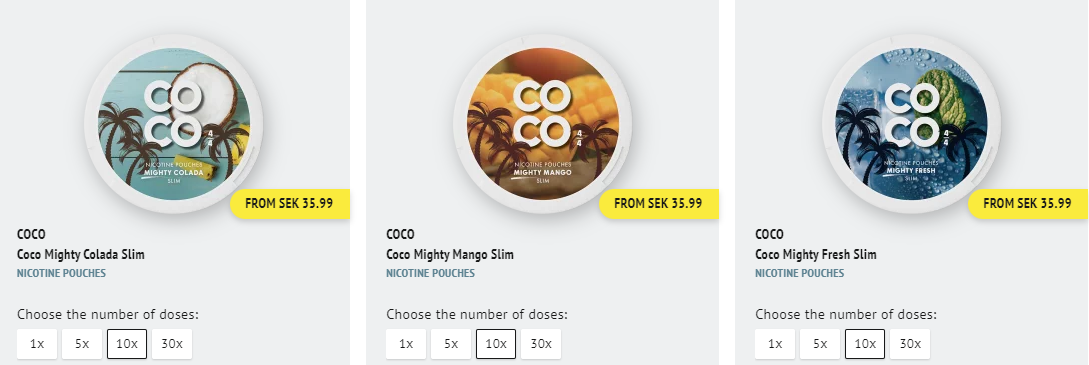Viewport: 1089px width, 365px height.
Task: Click the Nicotine Pouches category under Mighty Fresh
Action: coord(799,273)
